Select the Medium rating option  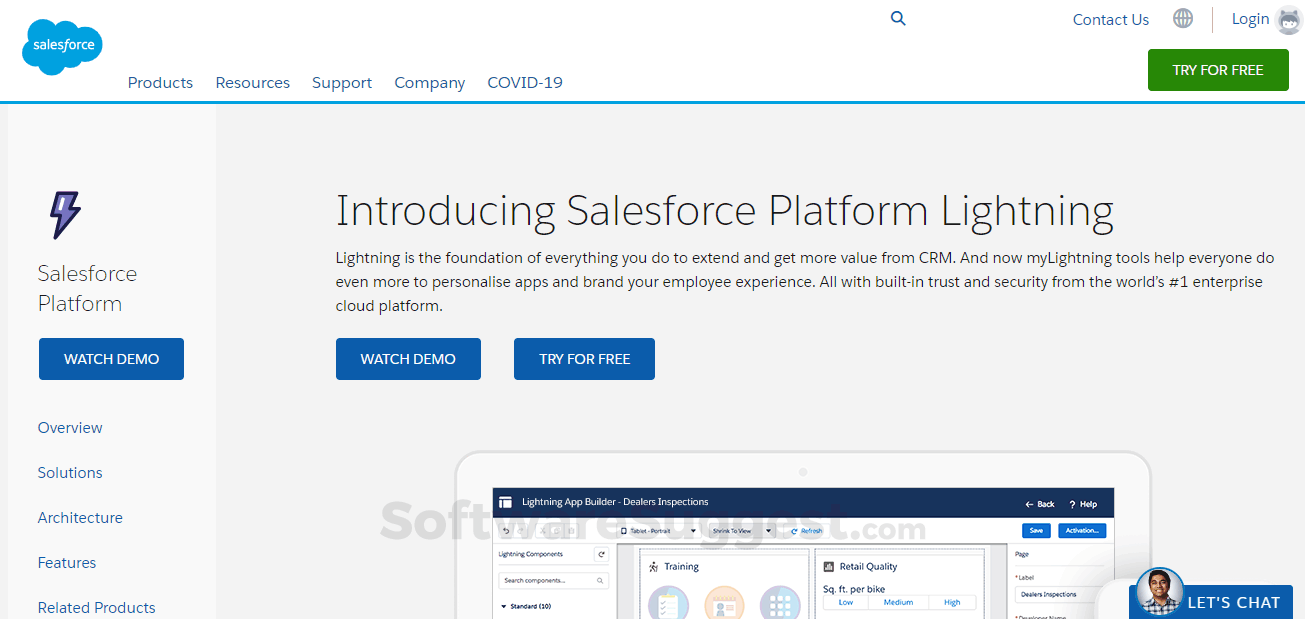[899, 603]
